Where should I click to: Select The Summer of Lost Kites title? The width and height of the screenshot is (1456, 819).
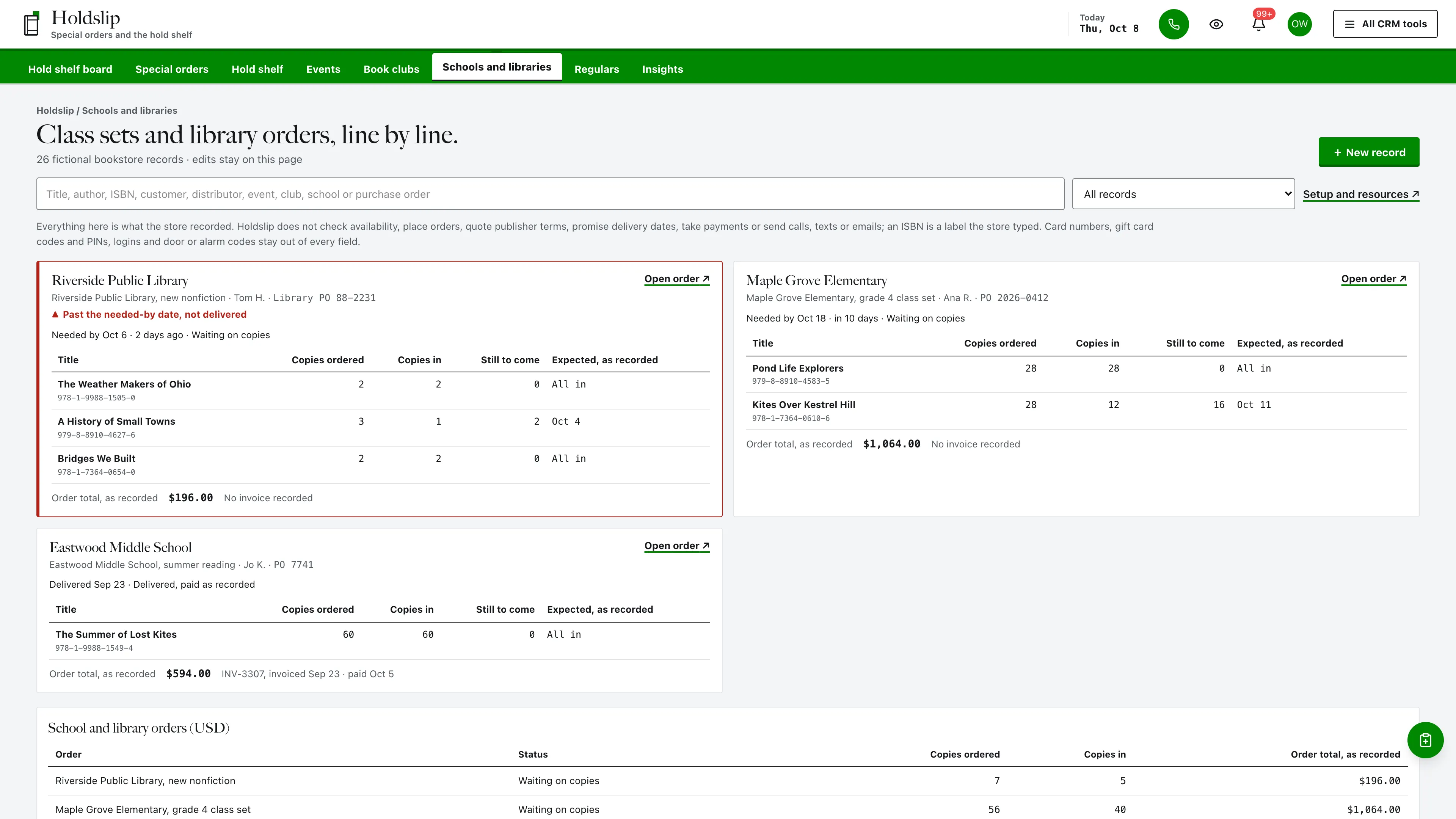[x=116, y=634]
